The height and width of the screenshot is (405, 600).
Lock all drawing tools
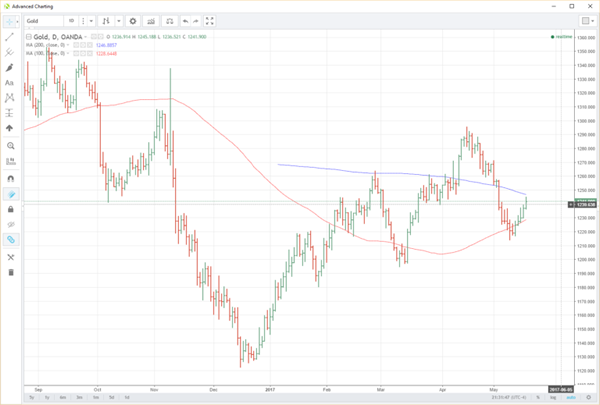click(x=11, y=209)
